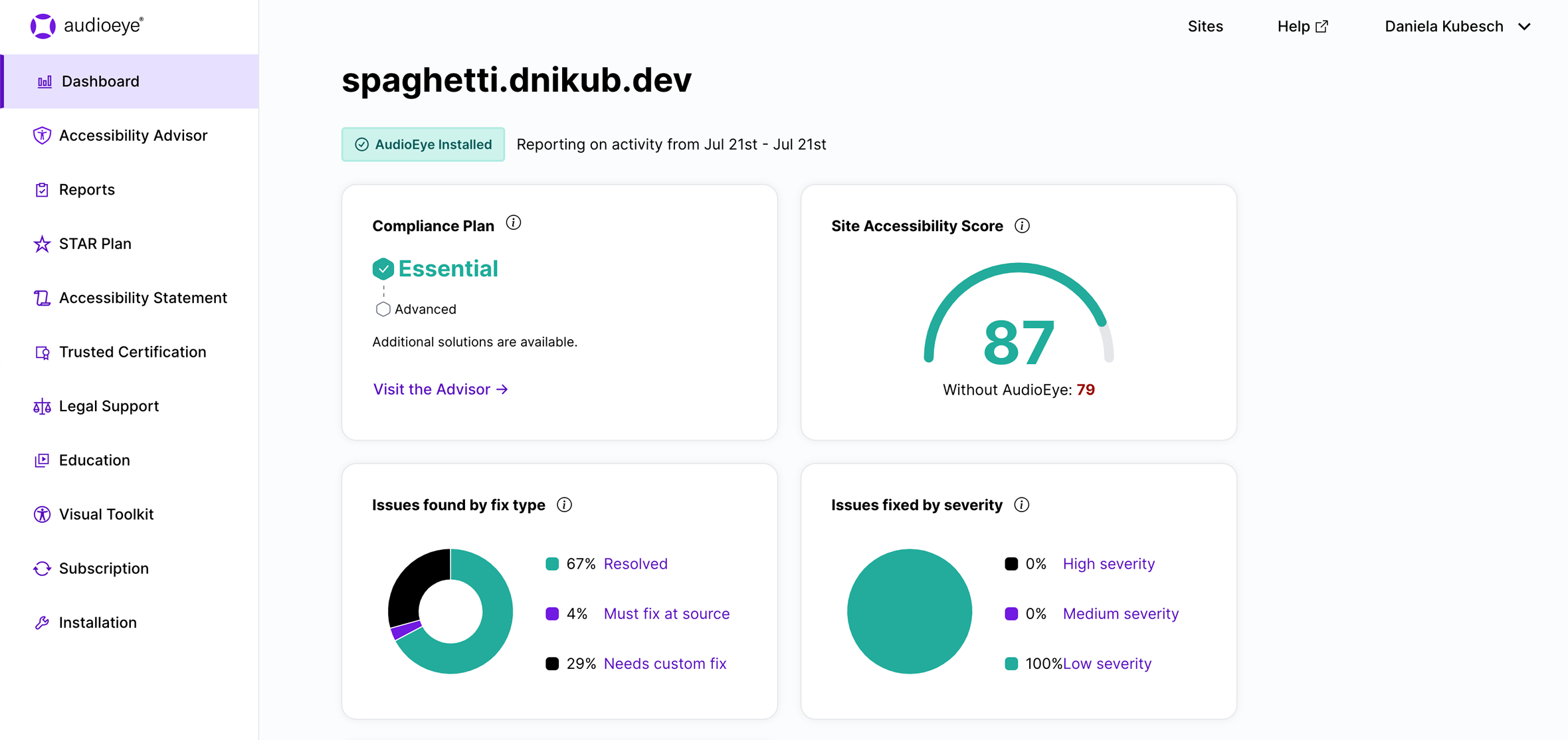Click the Medium severity link
This screenshot has width=1568, height=740.
pyautogui.click(x=1121, y=614)
